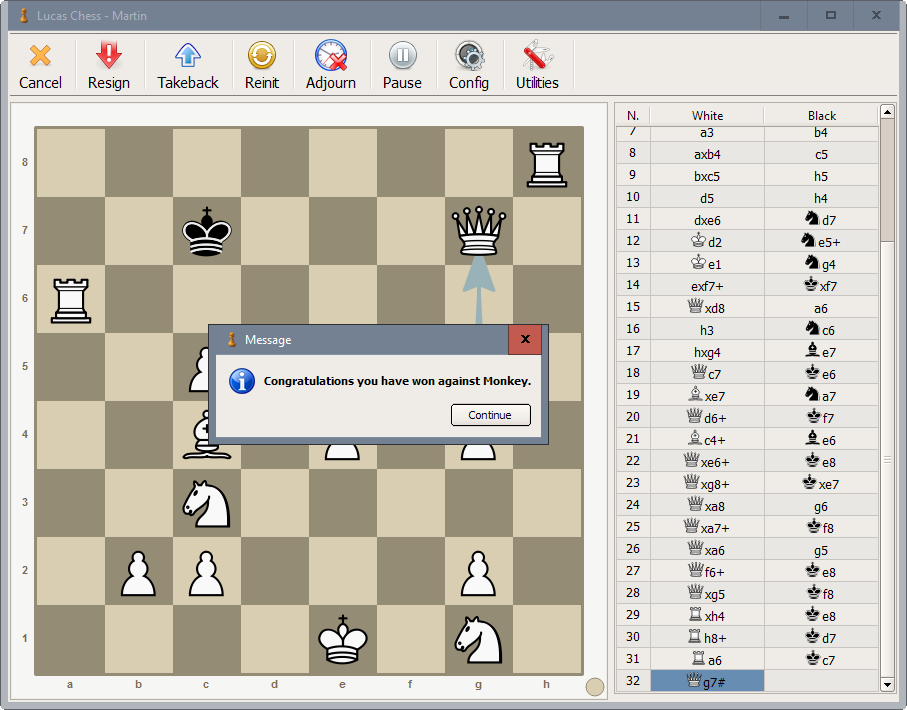Select move 31 black Kc7 cell
The height and width of the screenshot is (710, 907).
821,660
